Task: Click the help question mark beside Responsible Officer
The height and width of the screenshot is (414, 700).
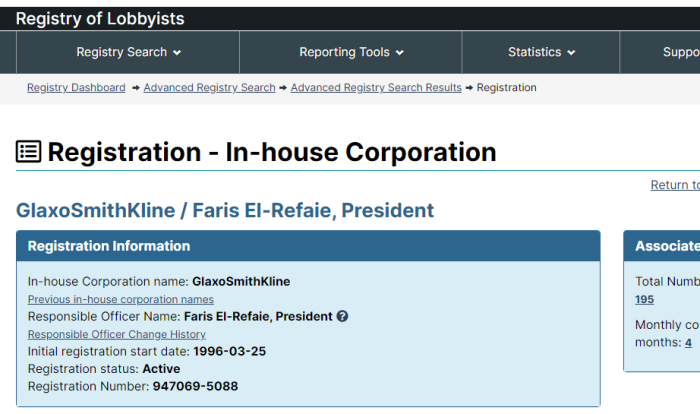Action: (x=342, y=316)
